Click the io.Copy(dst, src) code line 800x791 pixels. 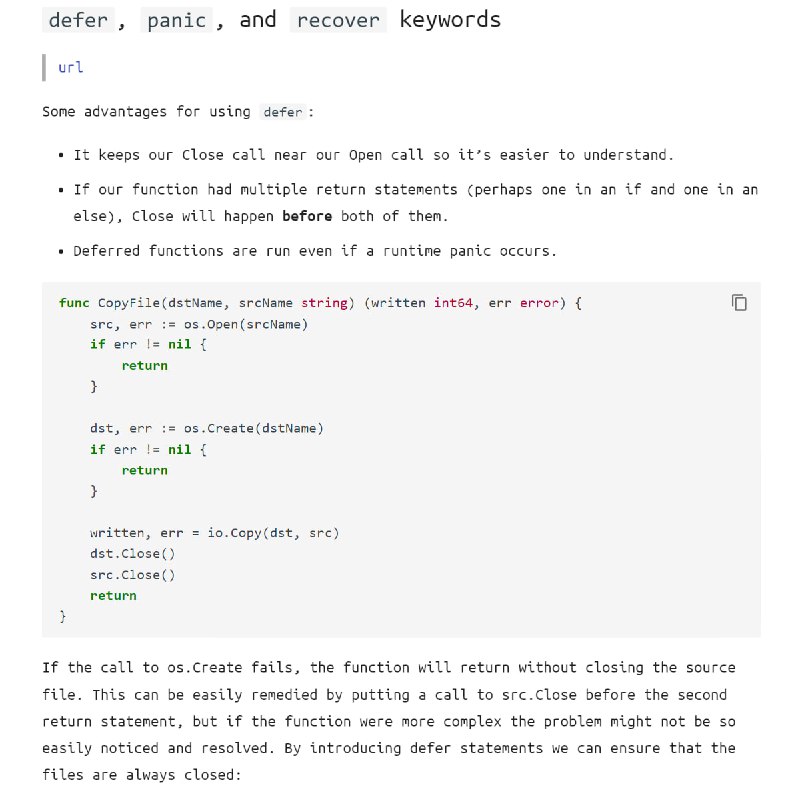pyautogui.click(x=214, y=533)
